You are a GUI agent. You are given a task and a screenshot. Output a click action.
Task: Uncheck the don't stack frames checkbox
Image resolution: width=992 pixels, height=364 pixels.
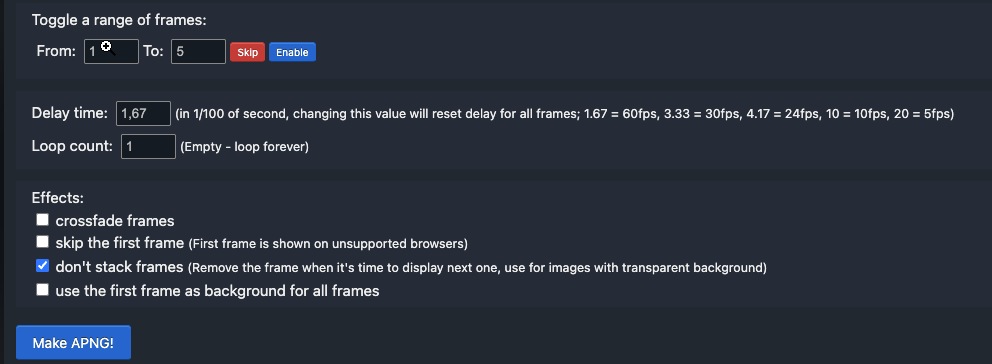tap(42, 266)
